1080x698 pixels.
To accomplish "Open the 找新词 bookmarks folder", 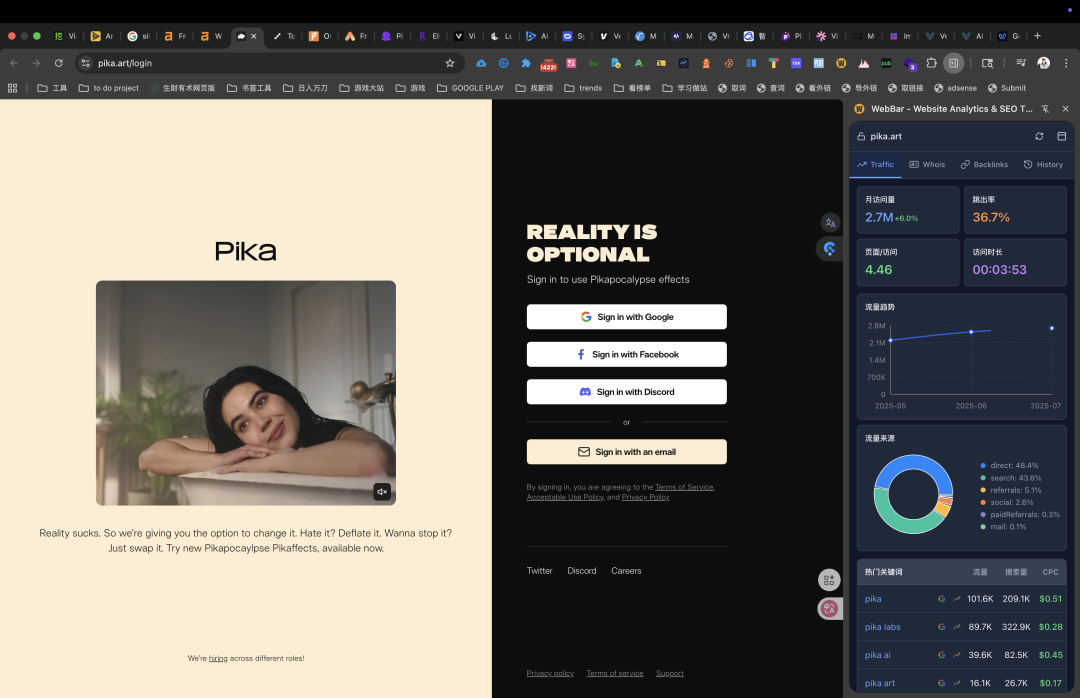I will pyautogui.click(x=534, y=88).
